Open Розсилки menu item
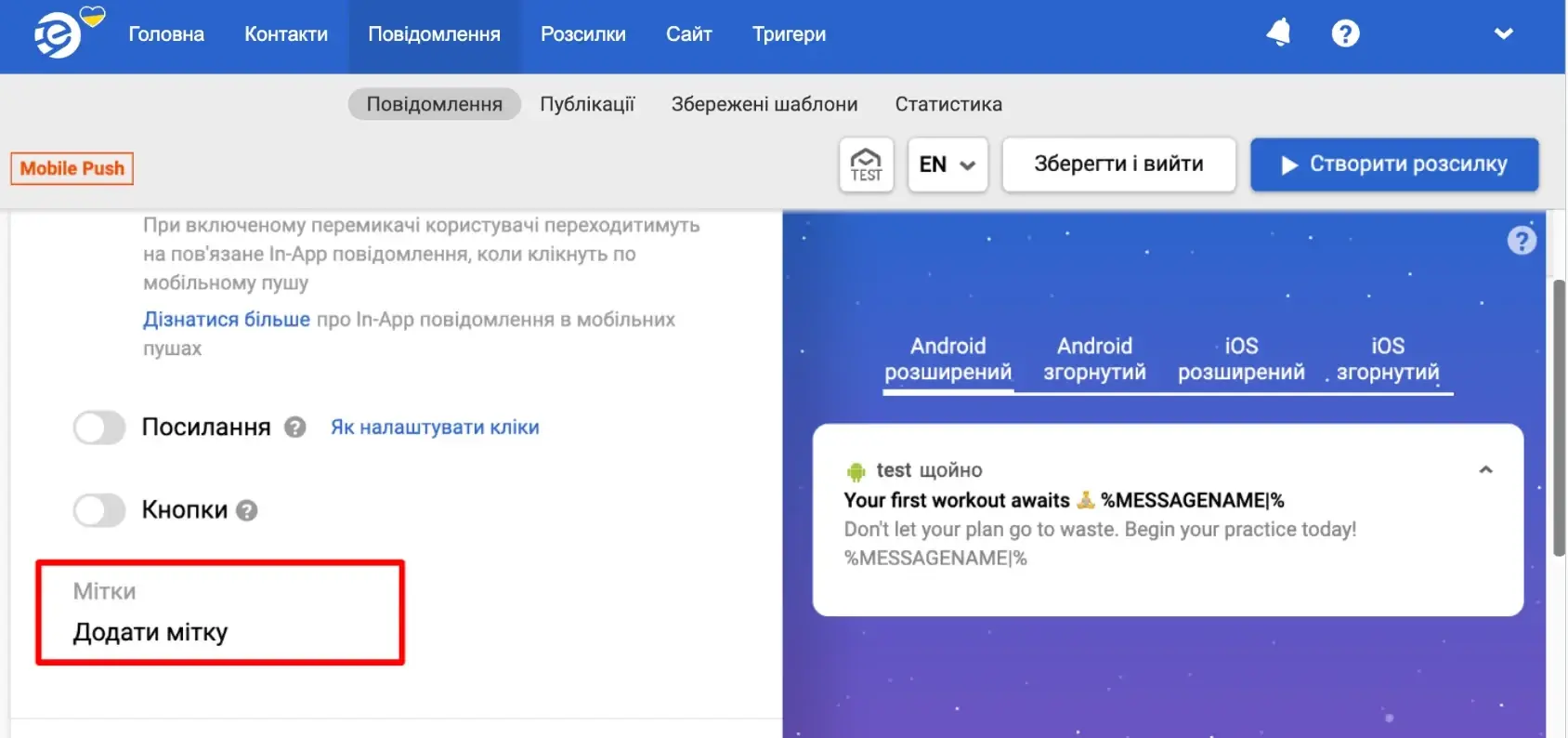 (x=583, y=34)
